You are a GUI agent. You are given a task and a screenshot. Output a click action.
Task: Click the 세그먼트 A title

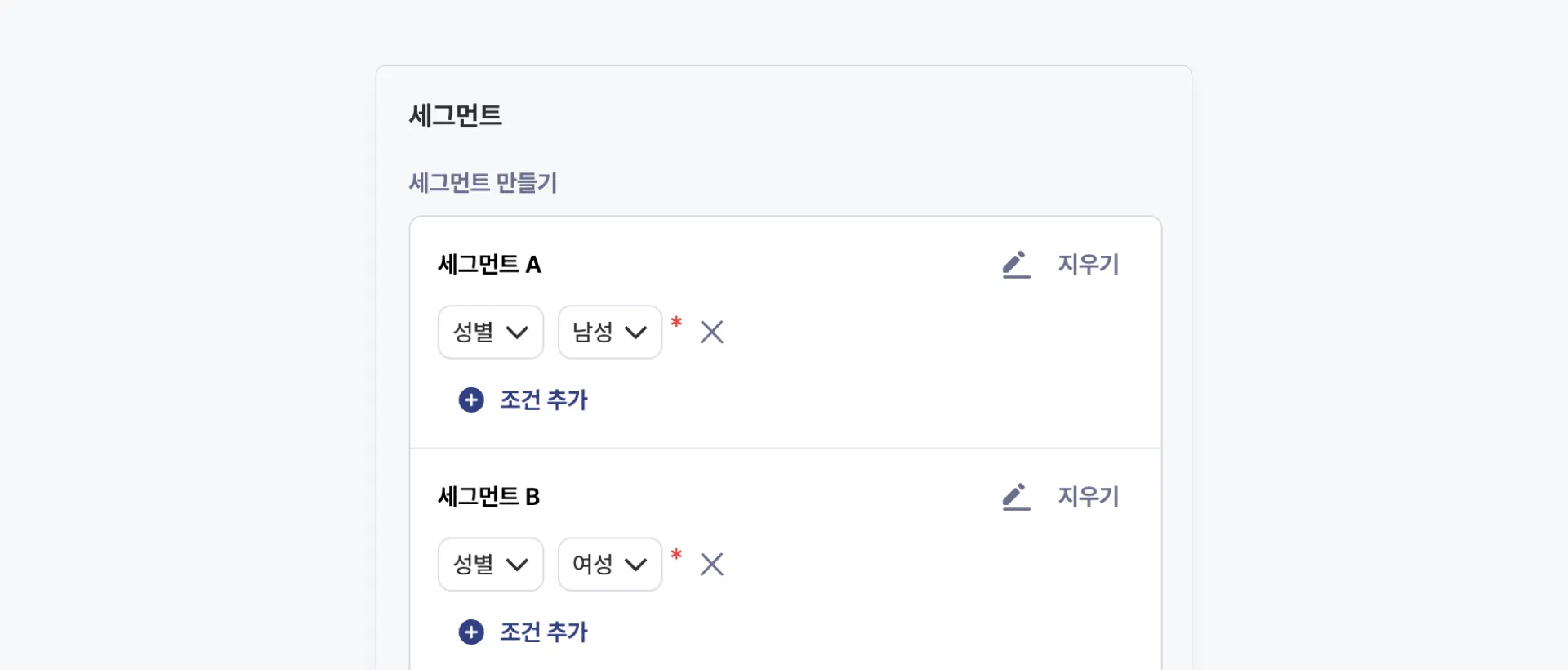click(x=489, y=265)
